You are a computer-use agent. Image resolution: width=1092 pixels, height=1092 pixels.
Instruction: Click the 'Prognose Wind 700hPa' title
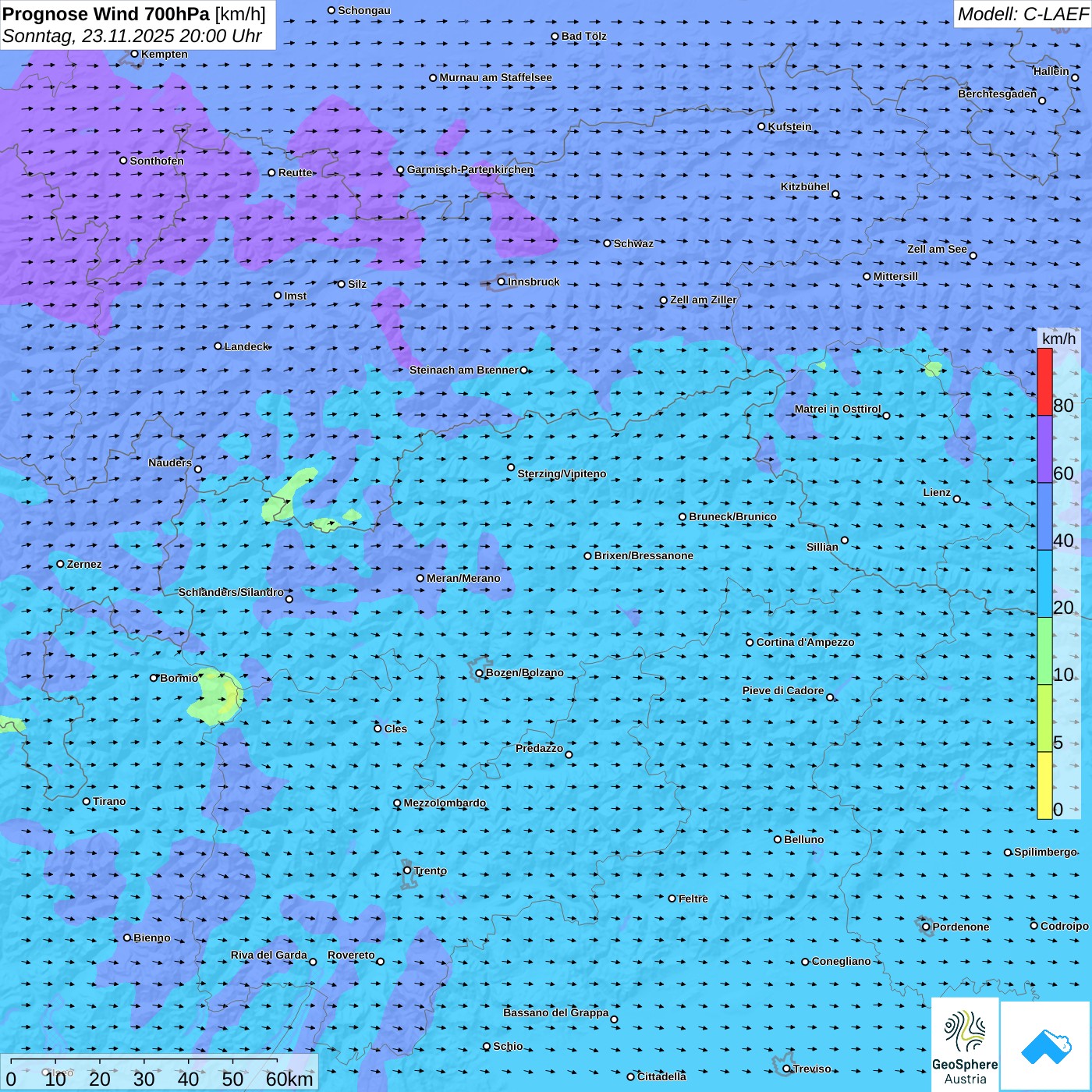click(x=107, y=14)
